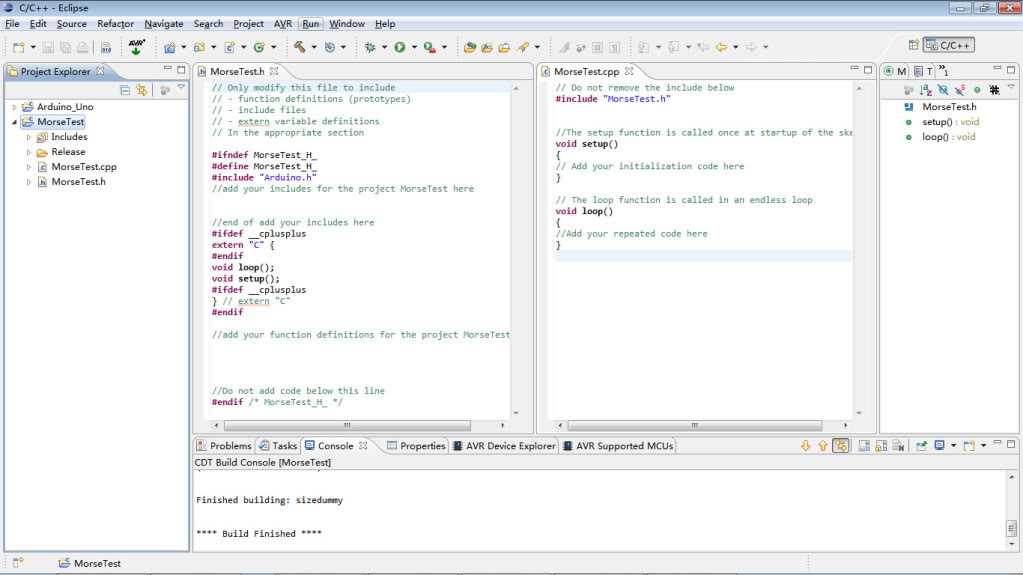This screenshot has height=575, width=1023.
Task: Click the AVR upload project toolbar icon
Action: (x=137, y=46)
